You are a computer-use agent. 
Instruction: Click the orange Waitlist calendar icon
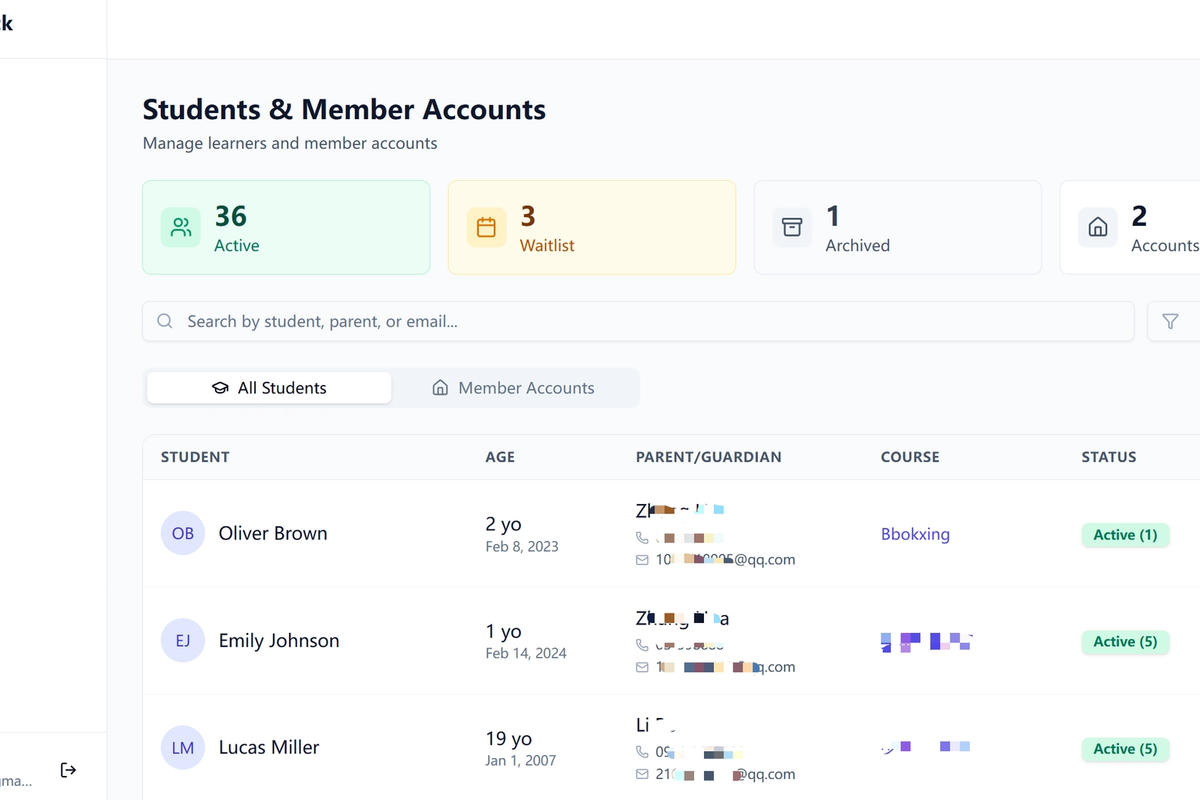pyautogui.click(x=486, y=227)
